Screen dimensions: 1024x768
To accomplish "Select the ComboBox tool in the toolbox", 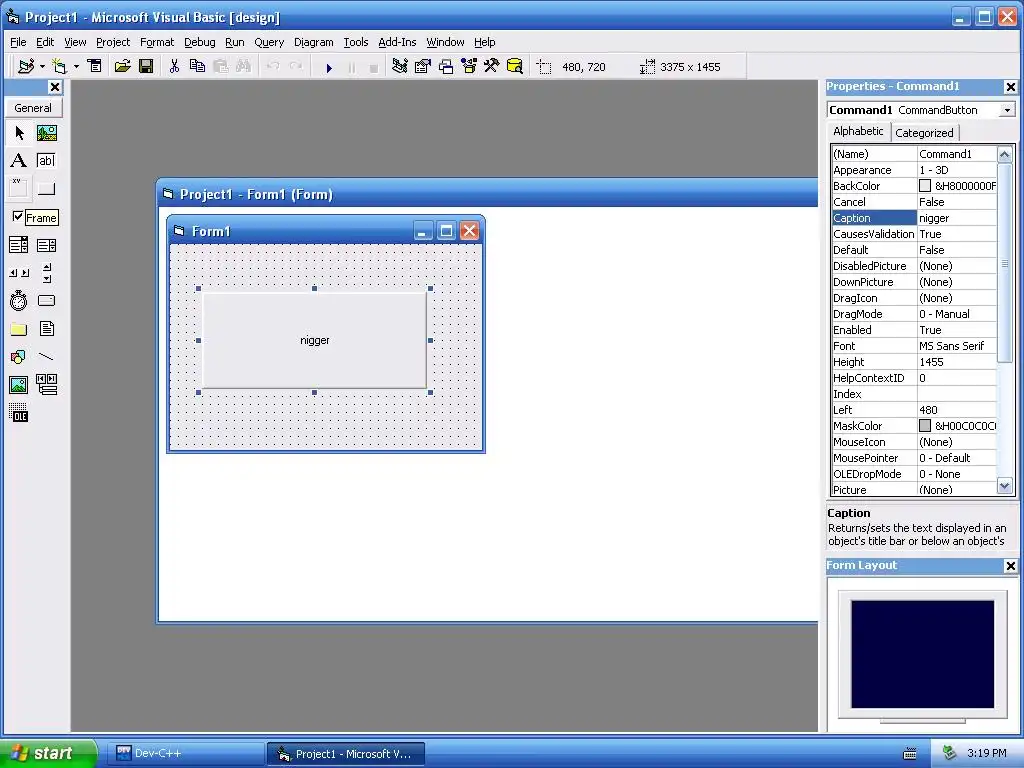I will 19,246.
